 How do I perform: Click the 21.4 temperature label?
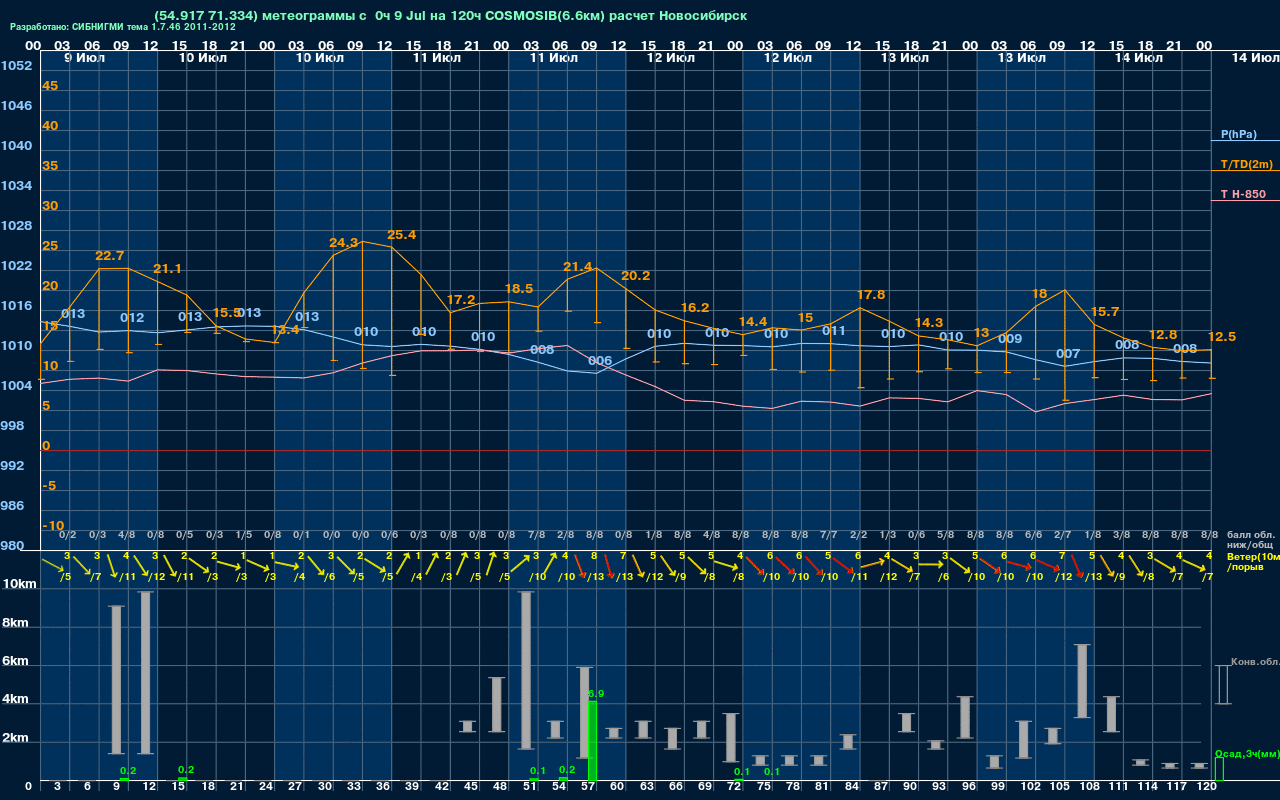coord(578,267)
